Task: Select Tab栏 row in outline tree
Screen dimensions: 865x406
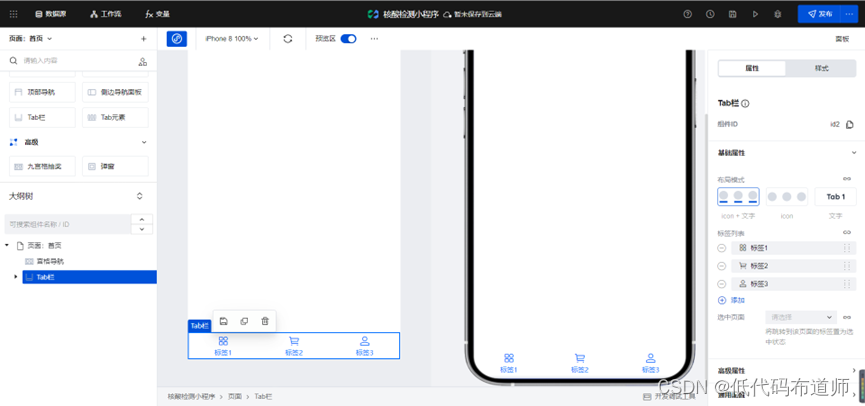Action: coord(89,277)
